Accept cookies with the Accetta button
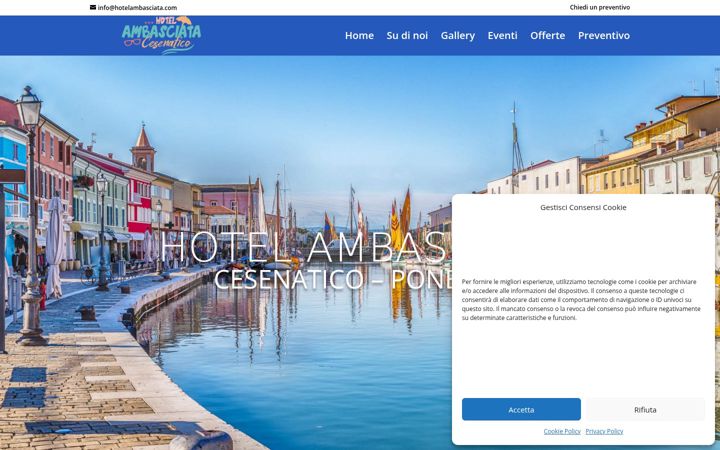 [521, 409]
